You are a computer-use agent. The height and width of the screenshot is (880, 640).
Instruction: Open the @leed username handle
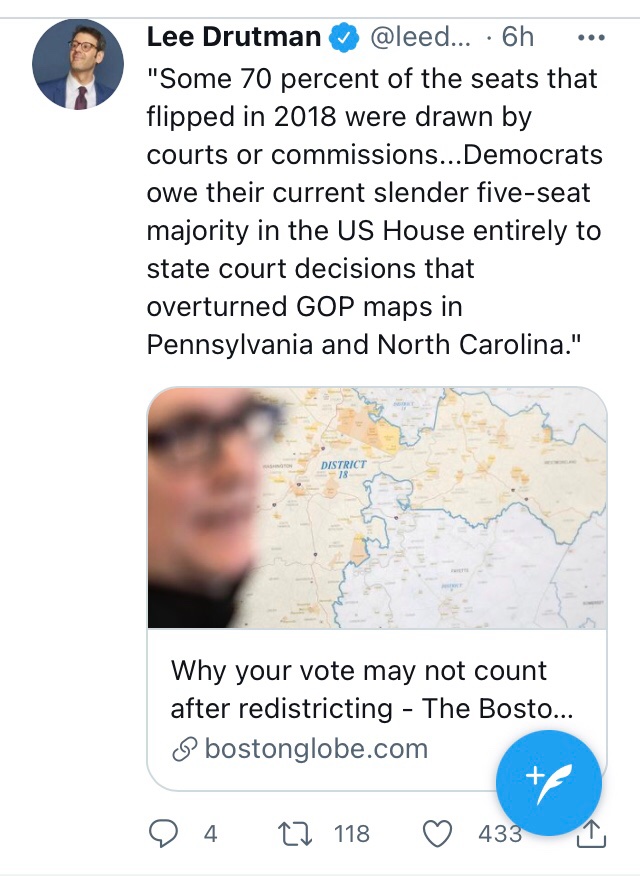pyautogui.click(x=418, y=38)
